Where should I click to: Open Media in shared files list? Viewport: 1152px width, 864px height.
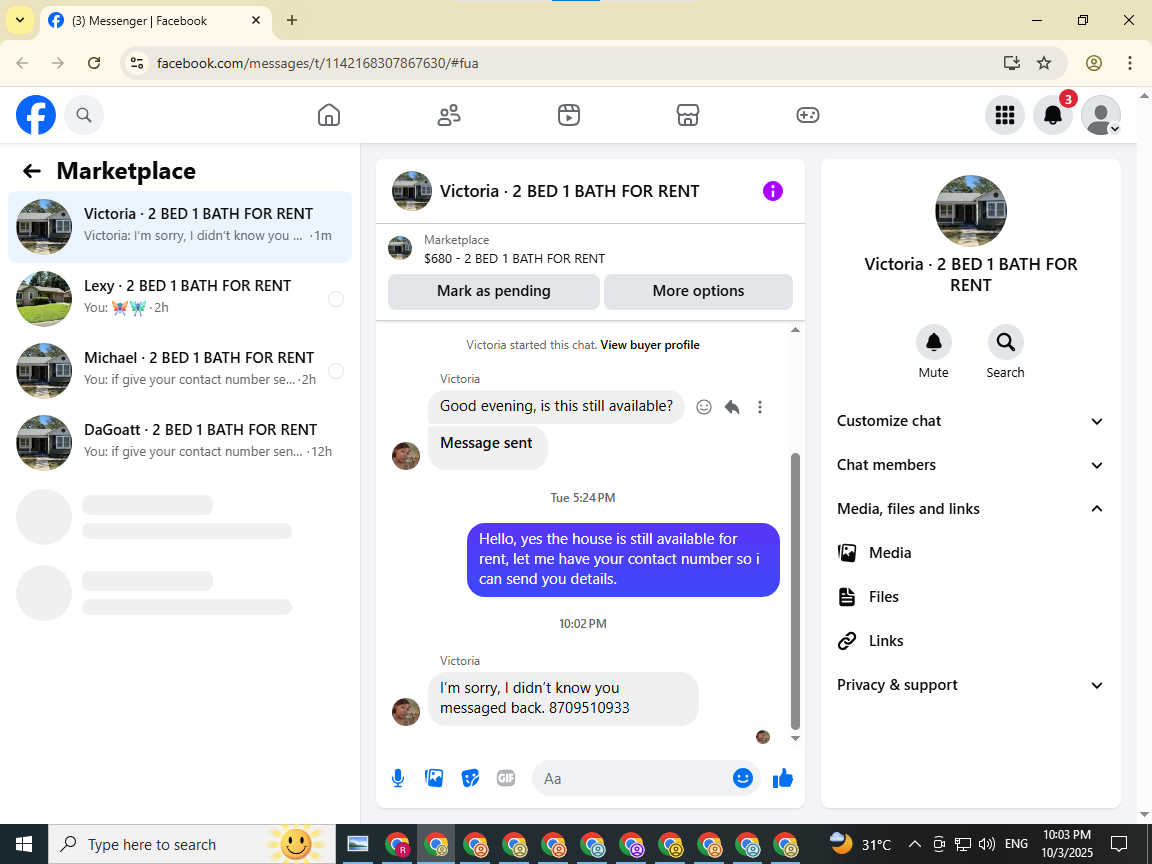click(x=970, y=553)
